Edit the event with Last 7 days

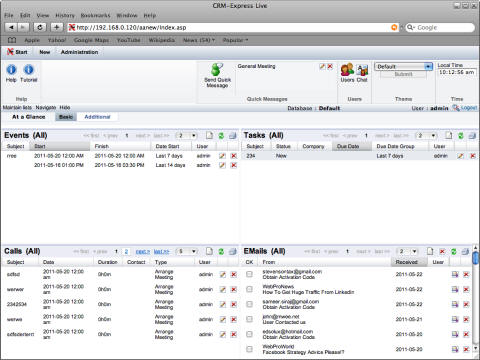coord(222,156)
